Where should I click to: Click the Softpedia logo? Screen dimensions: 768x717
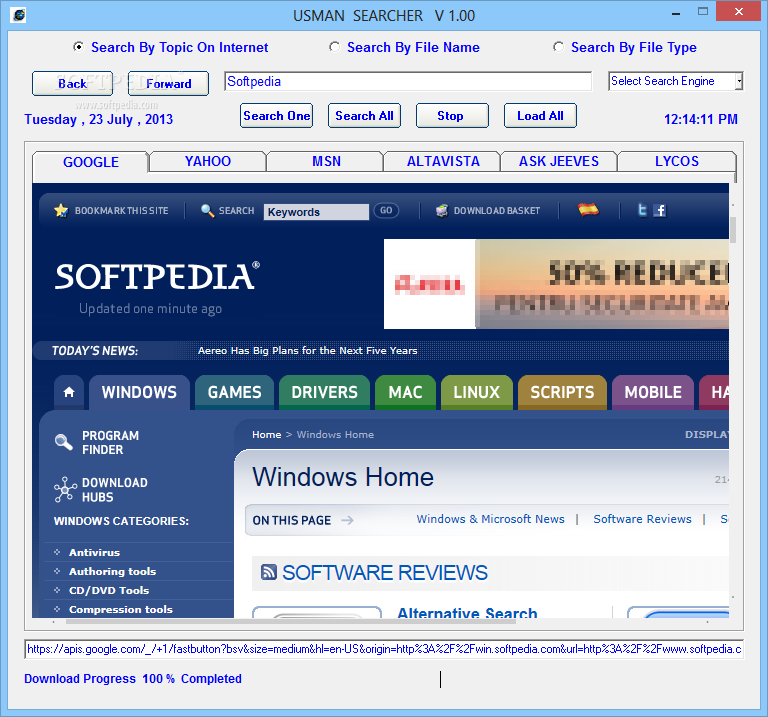pyautogui.click(x=157, y=277)
